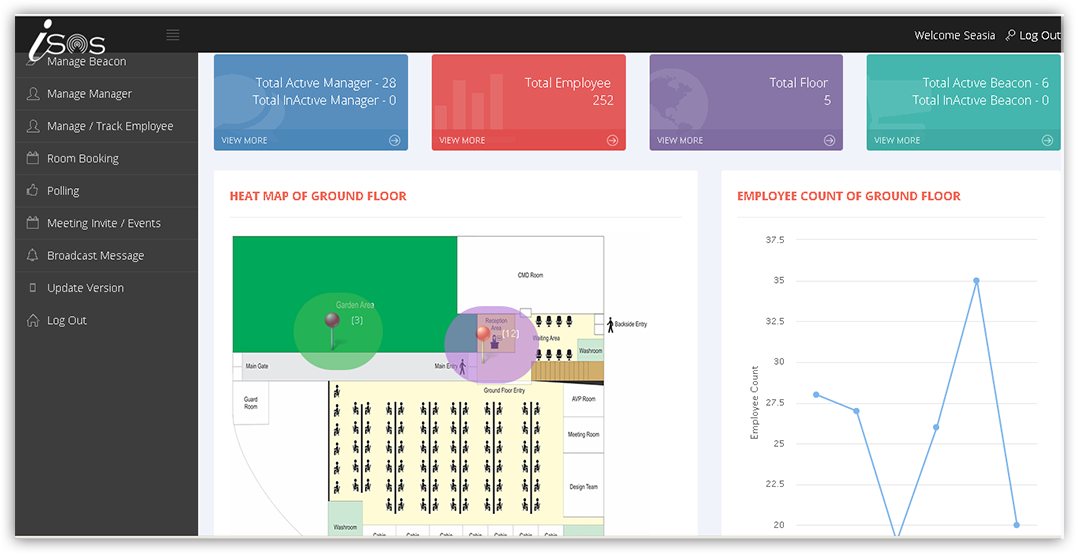Click the Employee Count axis label

[x=755, y=402]
